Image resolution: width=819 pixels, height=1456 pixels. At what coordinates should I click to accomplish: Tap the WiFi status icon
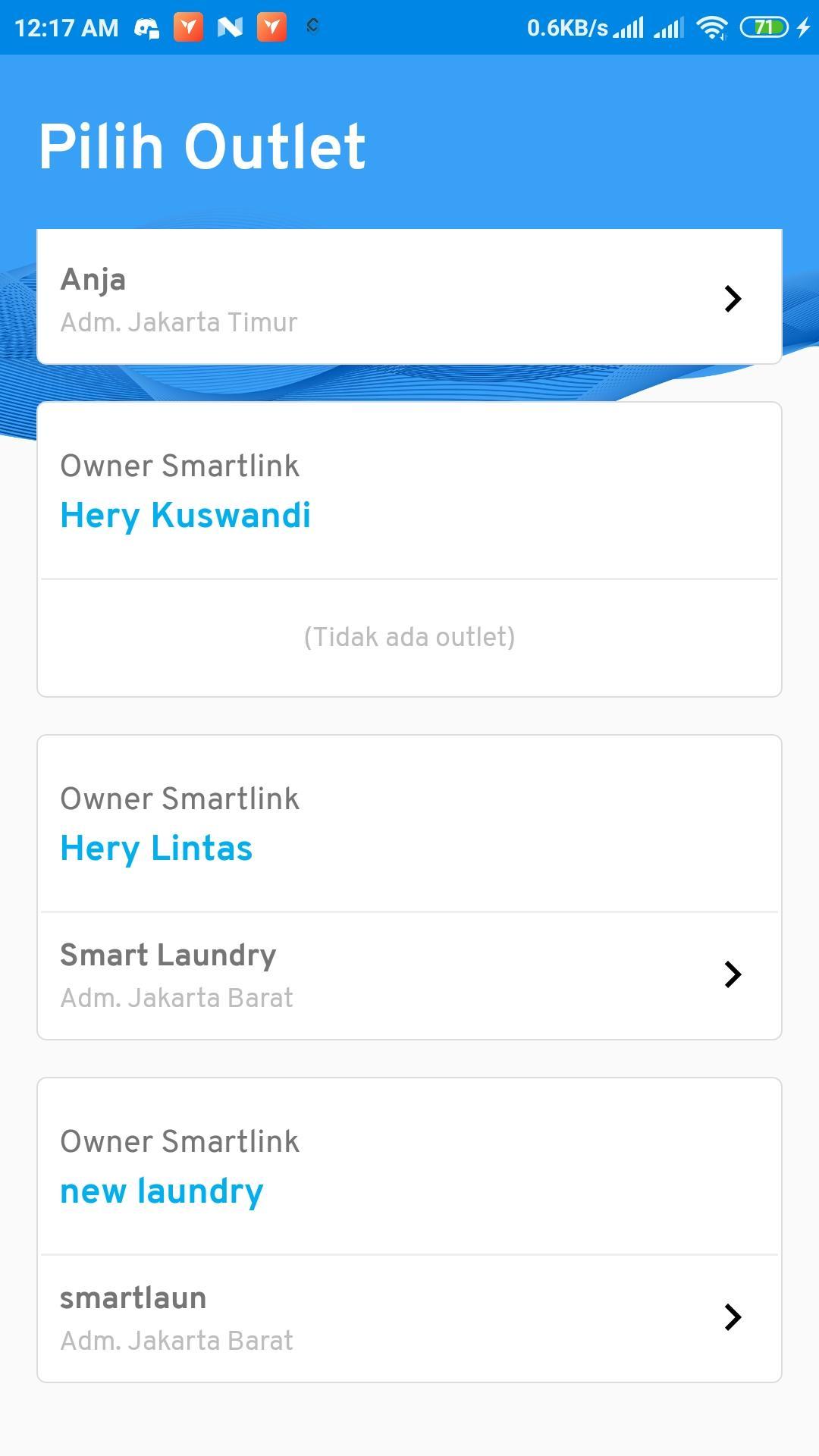712,28
